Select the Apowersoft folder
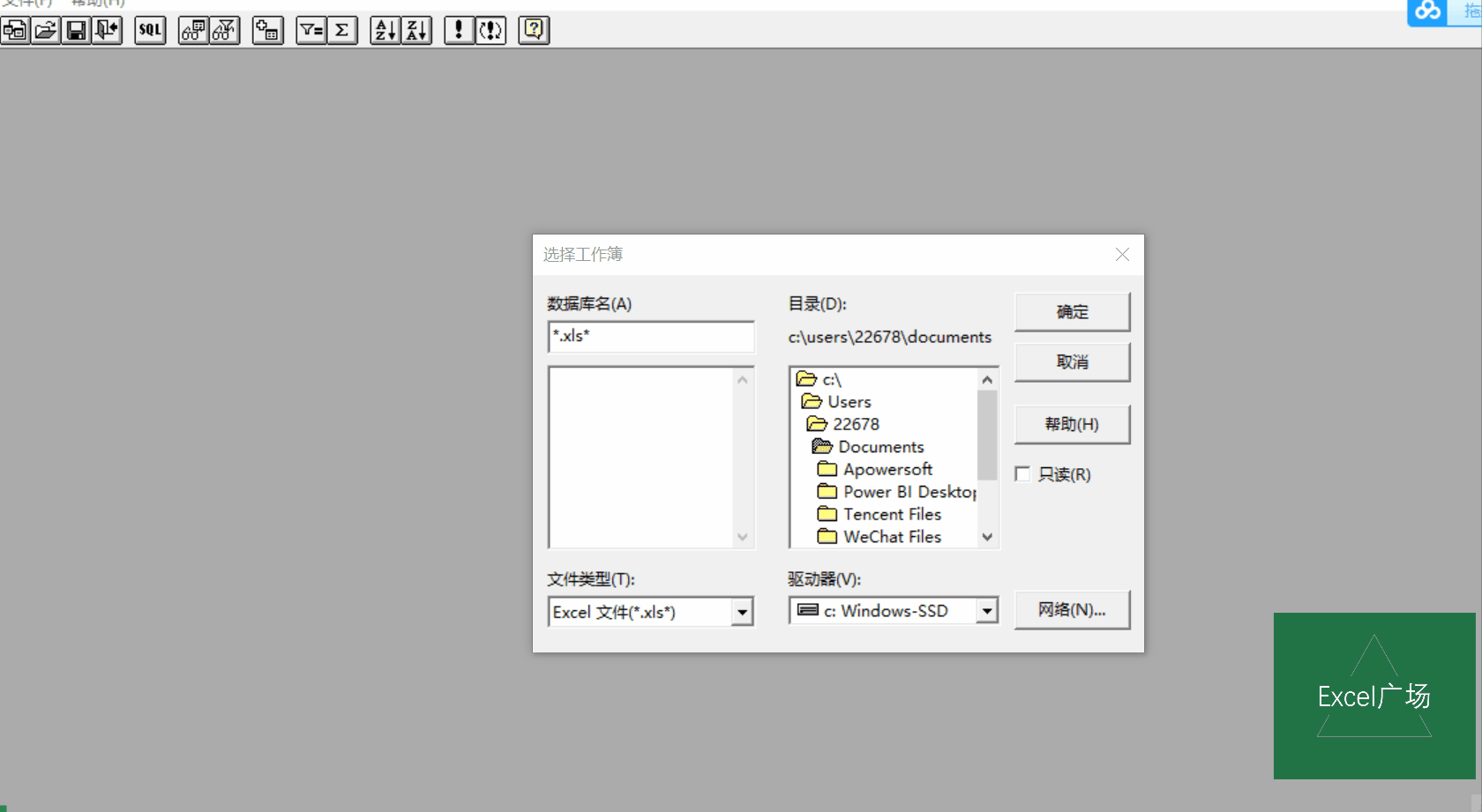 [875, 469]
